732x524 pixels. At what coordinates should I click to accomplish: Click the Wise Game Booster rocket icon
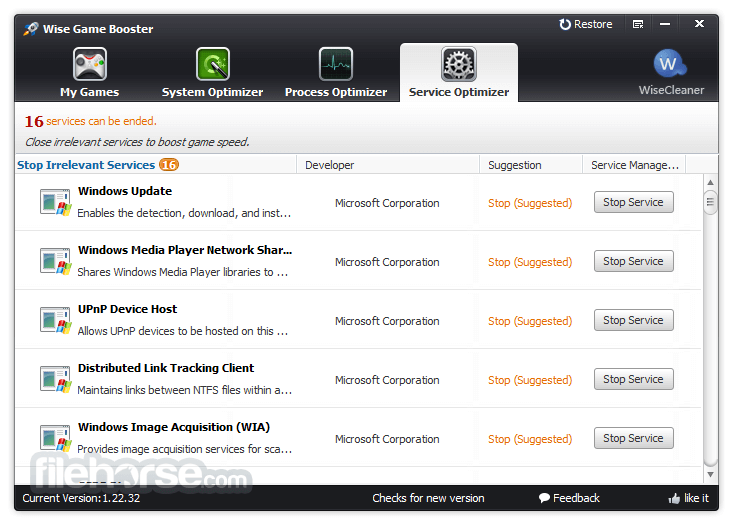pos(31,29)
